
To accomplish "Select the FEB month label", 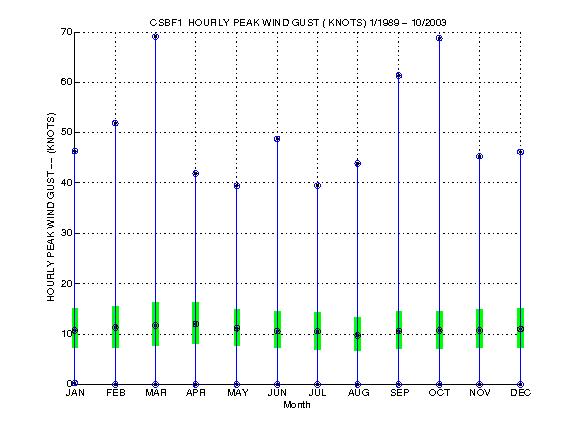I will [x=116, y=393].
